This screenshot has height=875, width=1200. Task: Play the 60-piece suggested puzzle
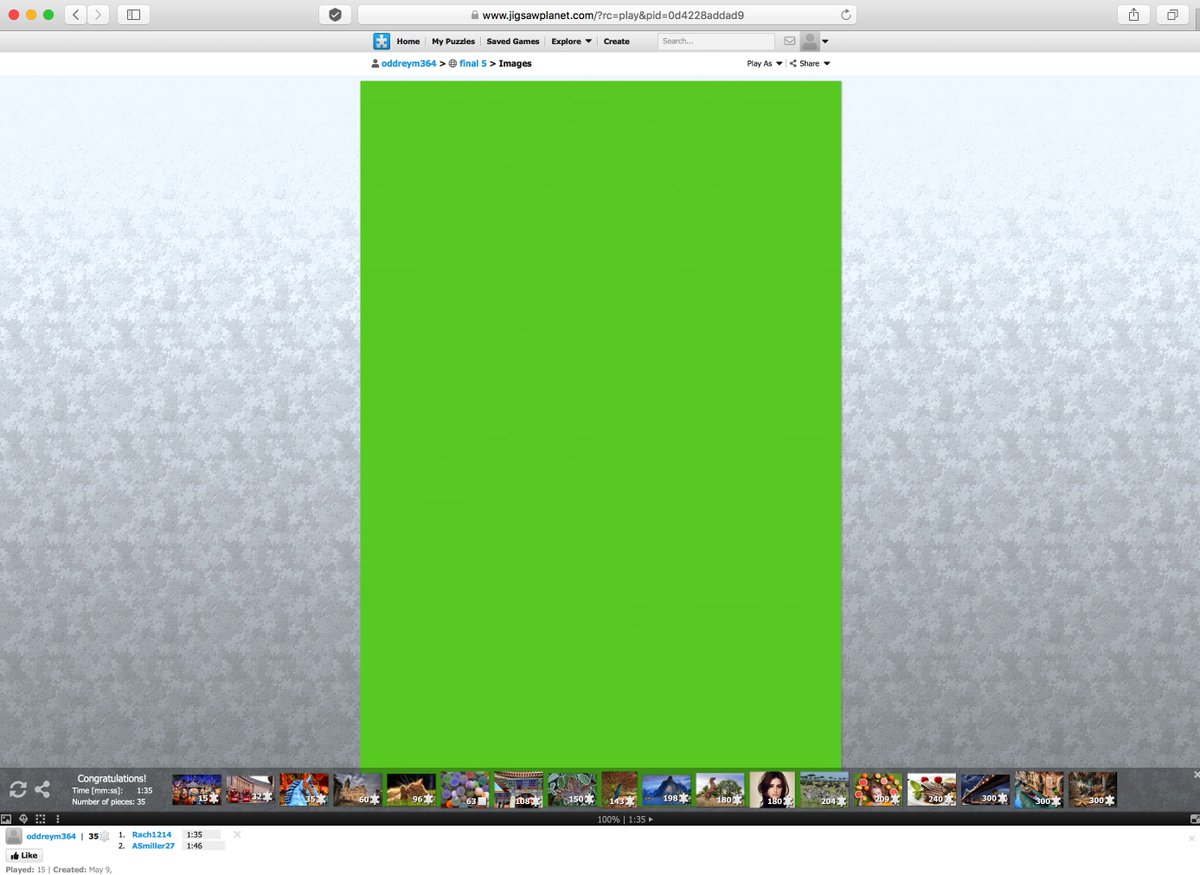click(358, 789)
